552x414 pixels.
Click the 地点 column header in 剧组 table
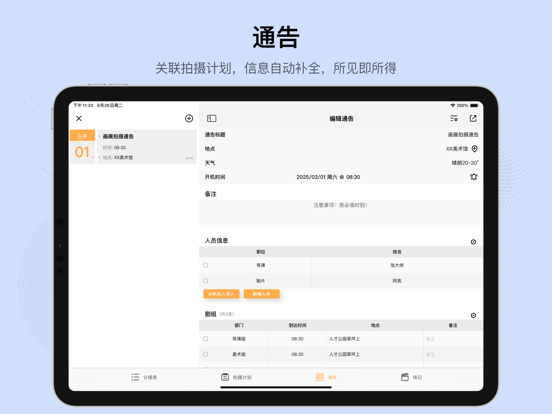tap(375, 325)
